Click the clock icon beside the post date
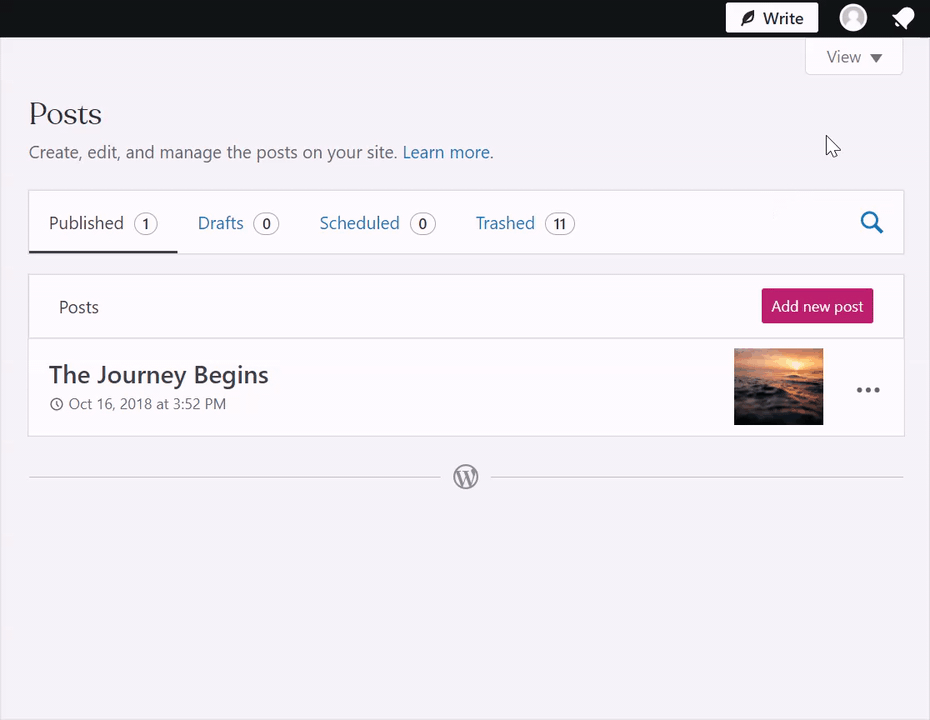Screen dimensions: 930x720 56,403
